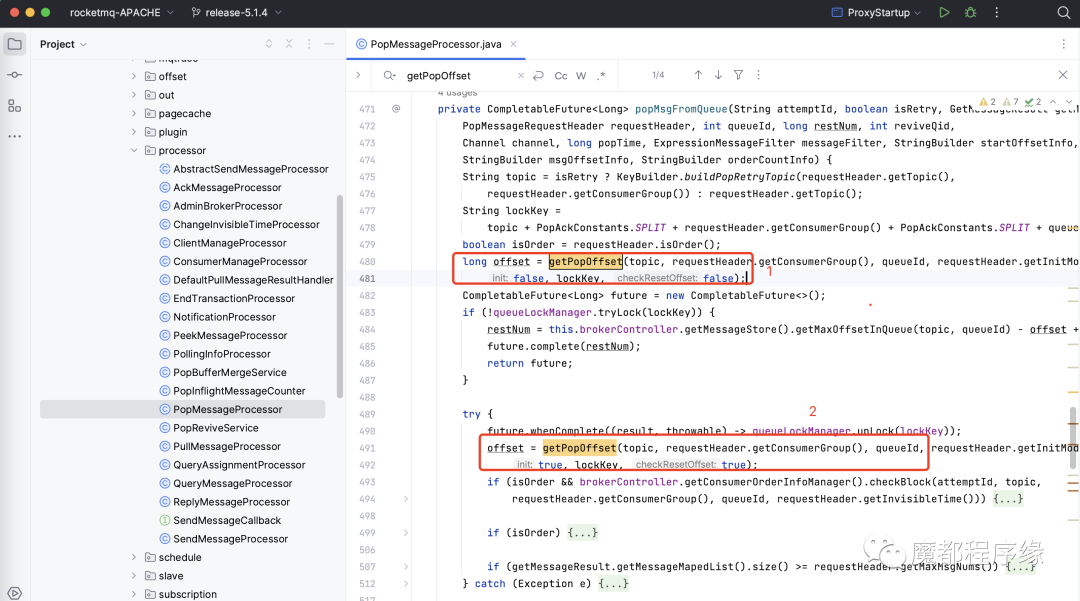Screen dimensions: 1080x601
Task: Collapse the processor folder
Action: point(134,150)
